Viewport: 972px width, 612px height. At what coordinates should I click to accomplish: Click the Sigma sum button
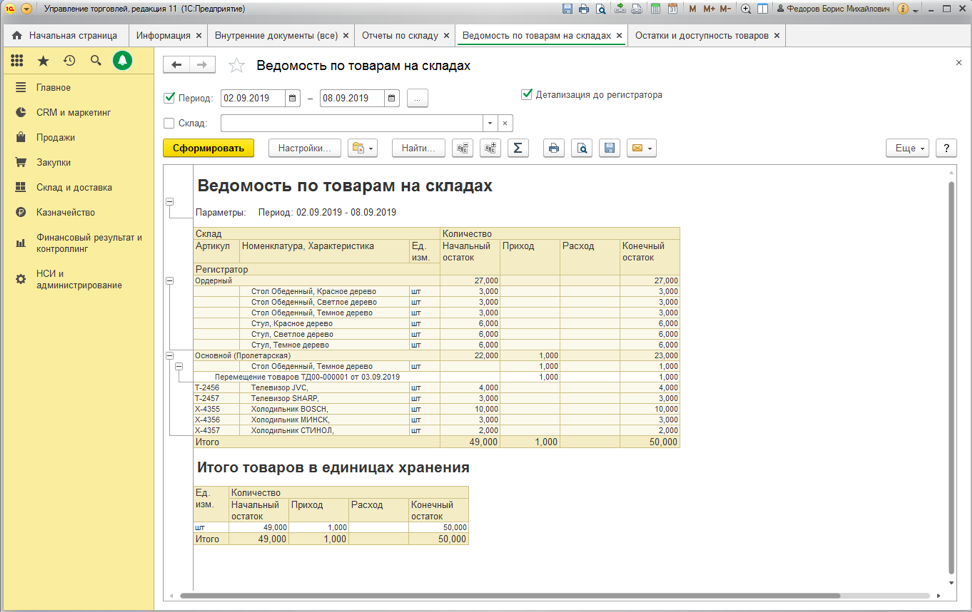coord(518,148)
